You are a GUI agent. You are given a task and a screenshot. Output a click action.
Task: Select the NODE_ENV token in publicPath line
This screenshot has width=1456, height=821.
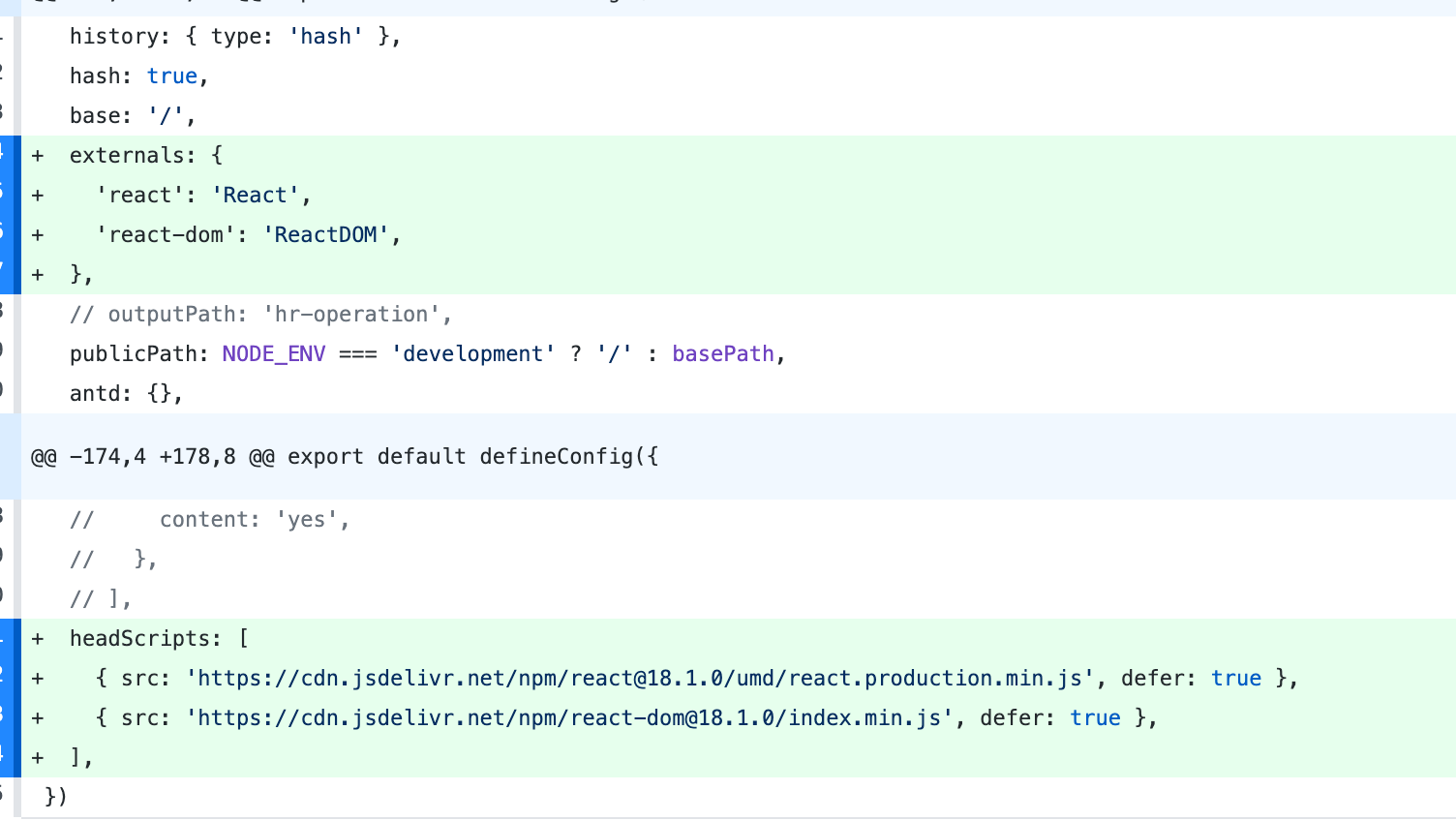tap(273, 353)
